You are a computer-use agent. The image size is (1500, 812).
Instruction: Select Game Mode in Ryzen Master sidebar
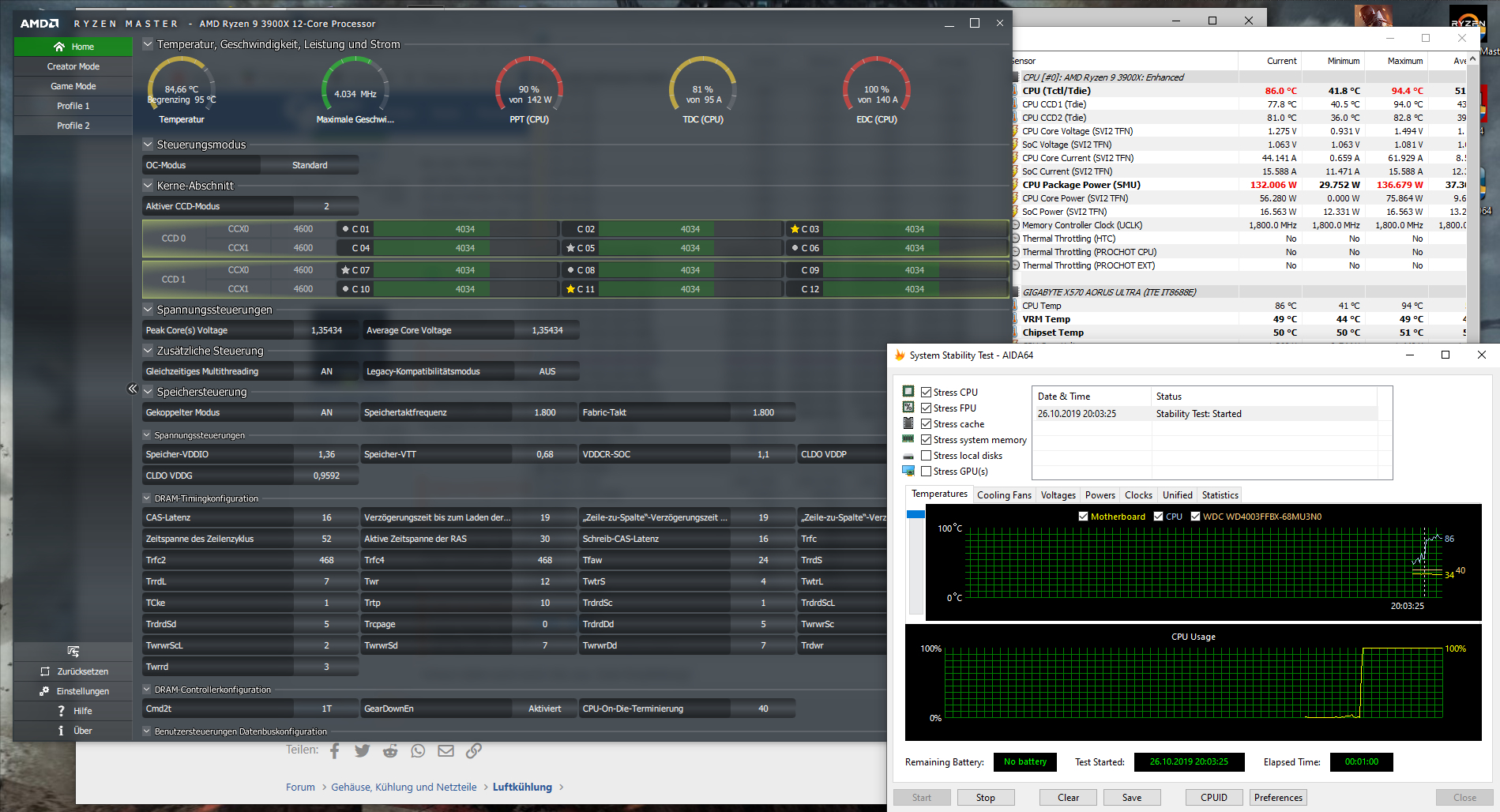pos(73,86)
